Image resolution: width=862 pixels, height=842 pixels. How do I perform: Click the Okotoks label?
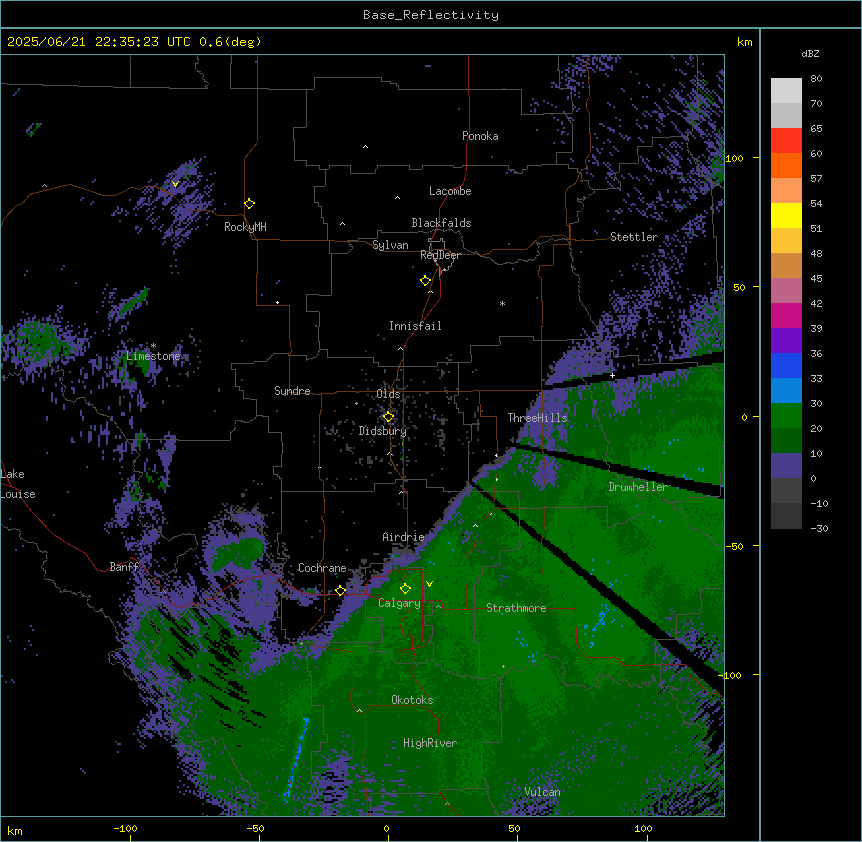coord(412,700)
